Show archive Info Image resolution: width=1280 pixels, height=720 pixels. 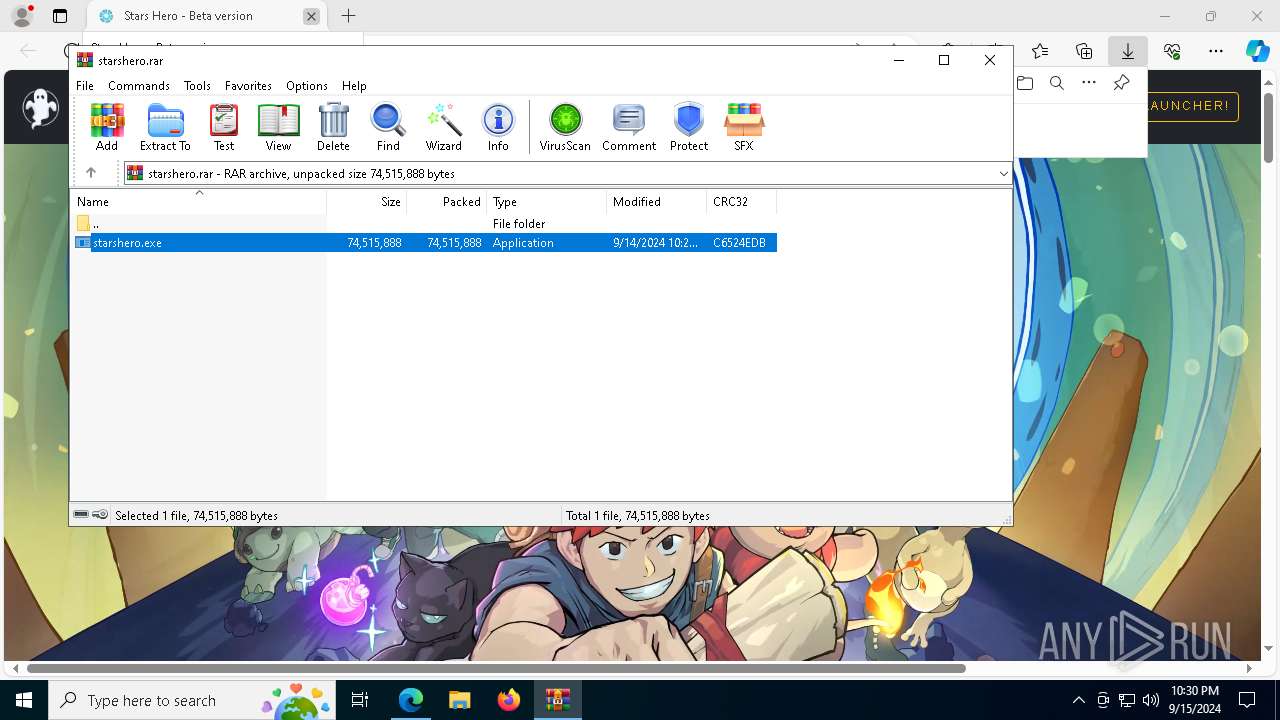pyautogui.click(x=498, y=127)
